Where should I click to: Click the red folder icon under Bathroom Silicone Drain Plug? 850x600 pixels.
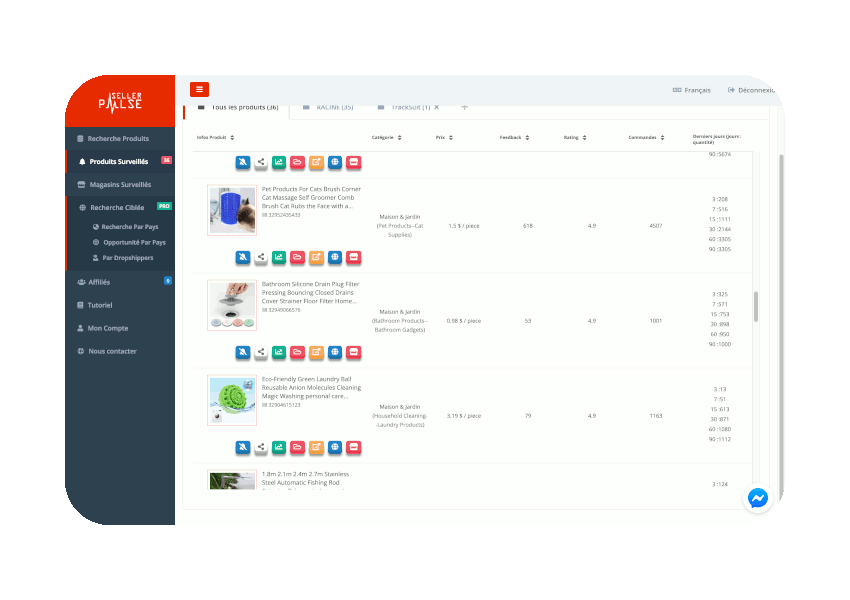(x=297, y=352)
